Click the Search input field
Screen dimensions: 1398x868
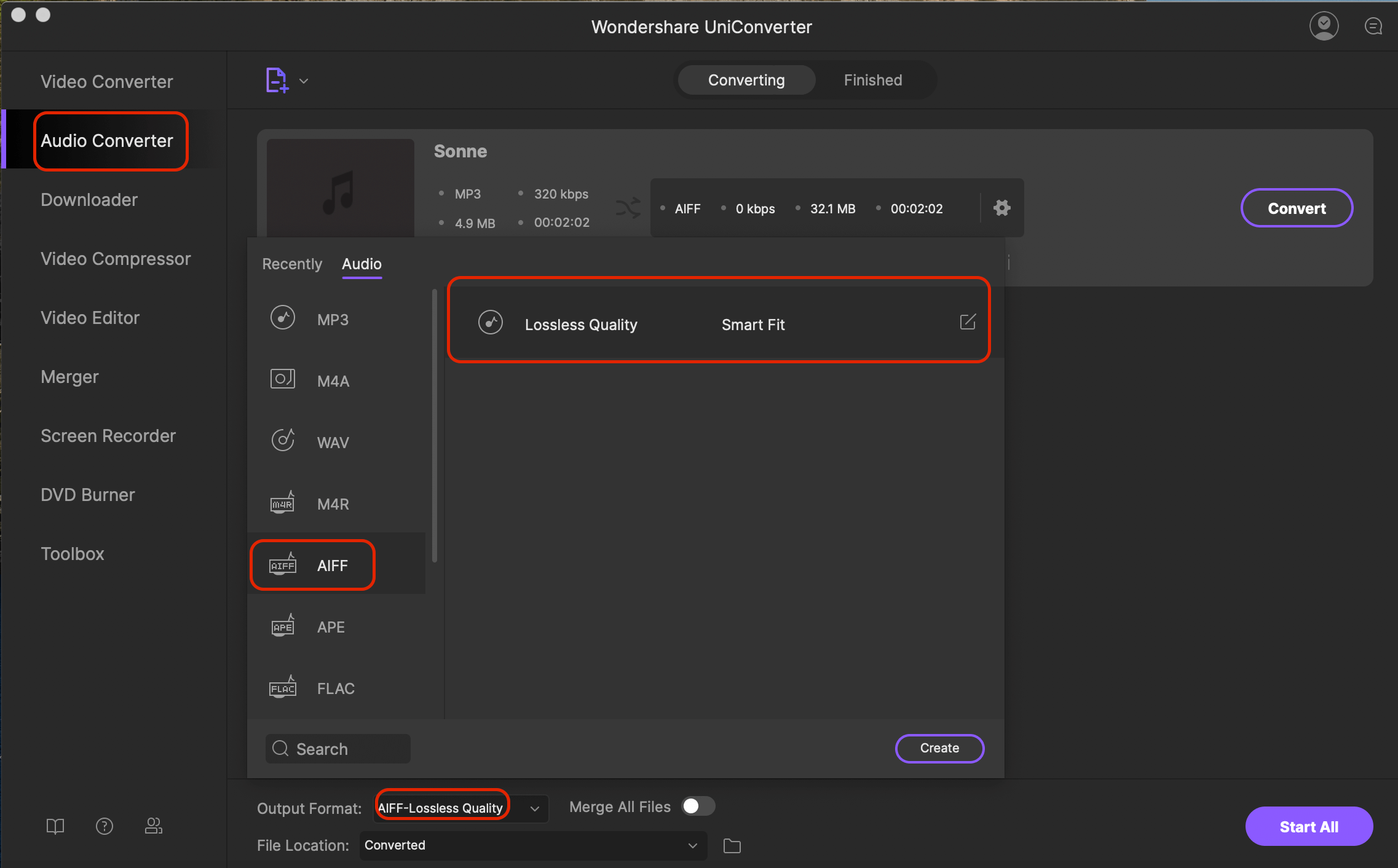tap(339, 748)
